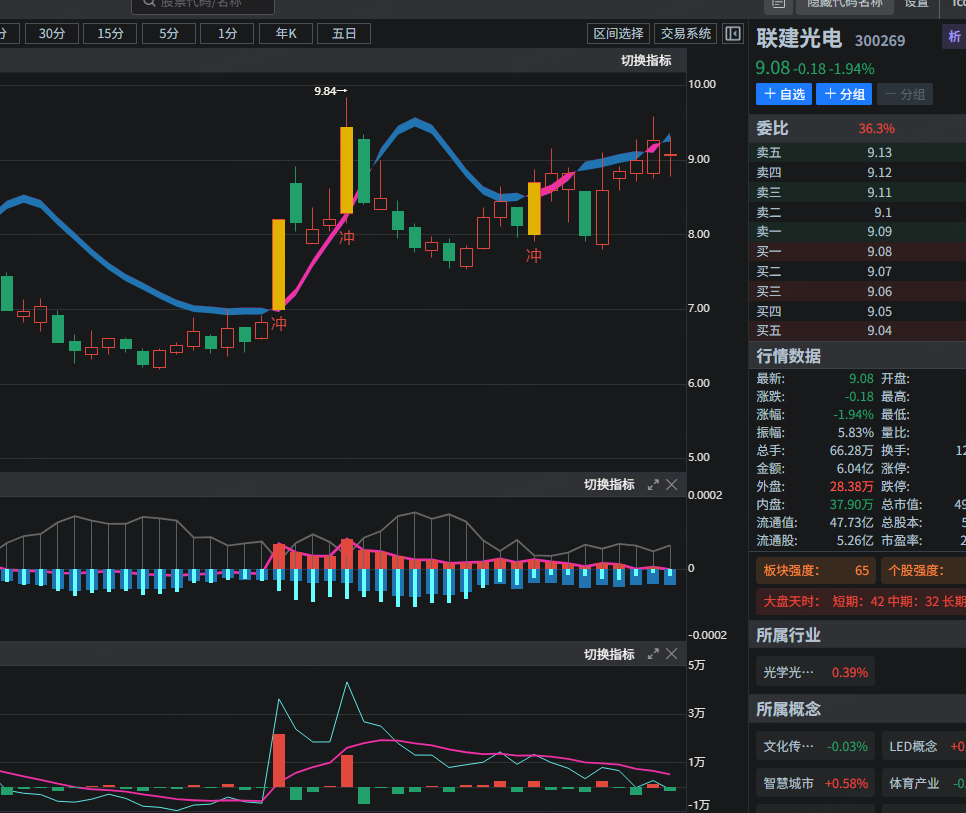This screenshot has height=813, width=966.
Task: Click the disabled remove 分组 button
Action: 904,94
